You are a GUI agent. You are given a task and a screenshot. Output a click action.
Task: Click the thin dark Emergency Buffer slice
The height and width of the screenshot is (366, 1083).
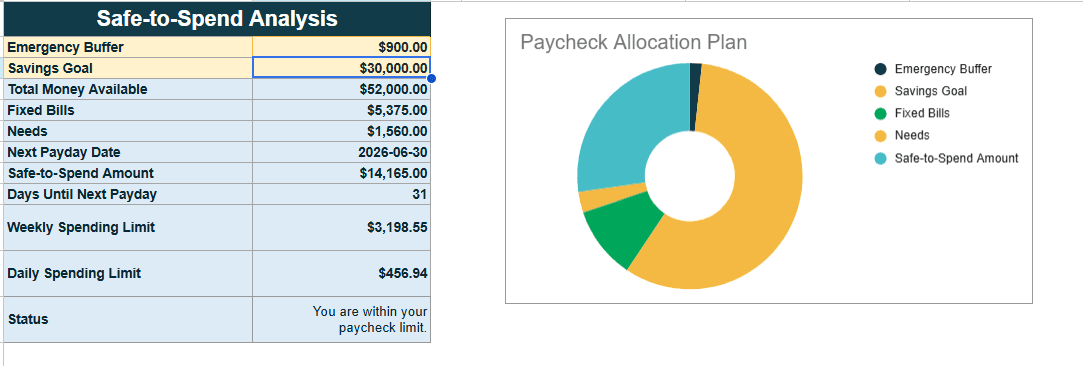point(696,97)
